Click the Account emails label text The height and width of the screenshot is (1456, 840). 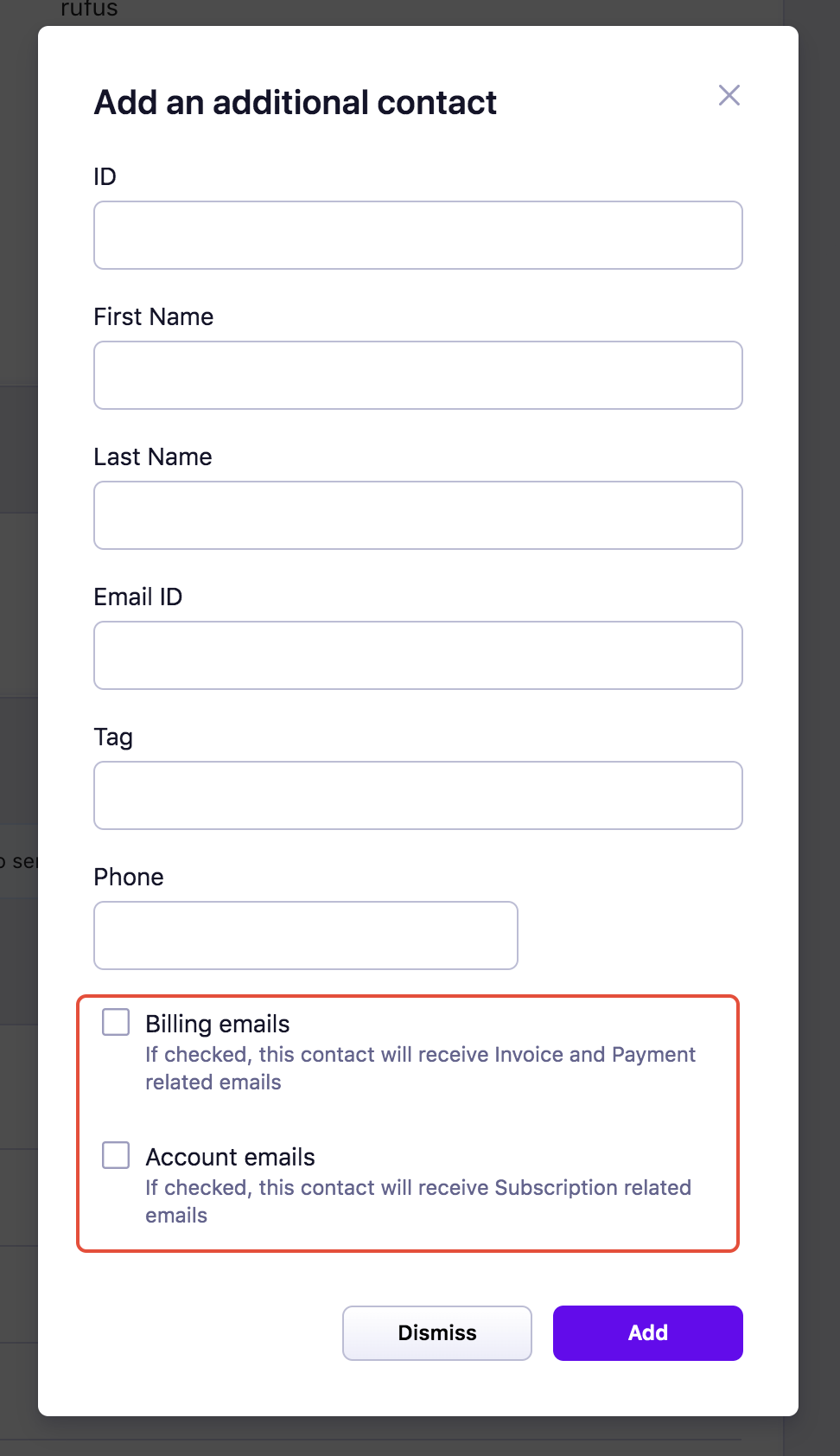[230, 1157]
